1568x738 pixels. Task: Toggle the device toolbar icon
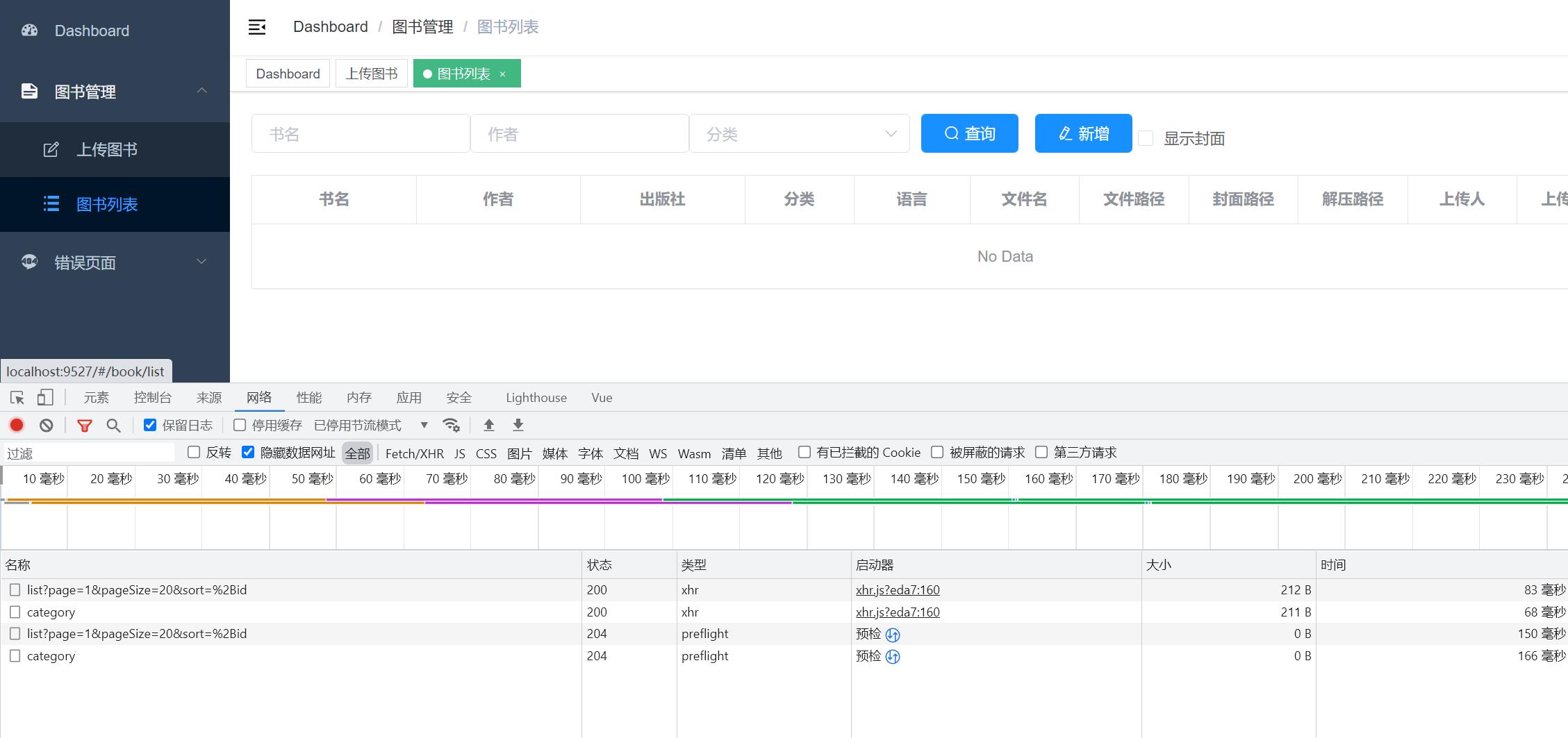click(45, 397)
